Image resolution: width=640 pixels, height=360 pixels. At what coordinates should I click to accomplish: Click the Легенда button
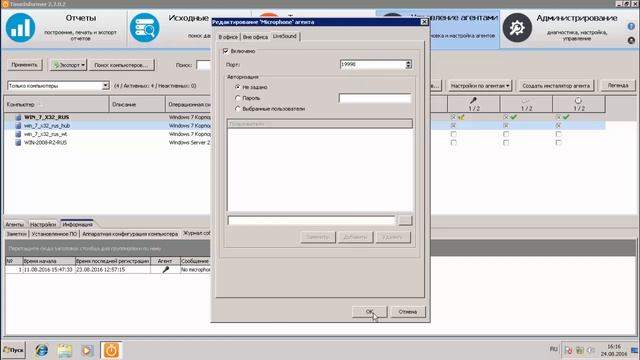pos(618,85)
